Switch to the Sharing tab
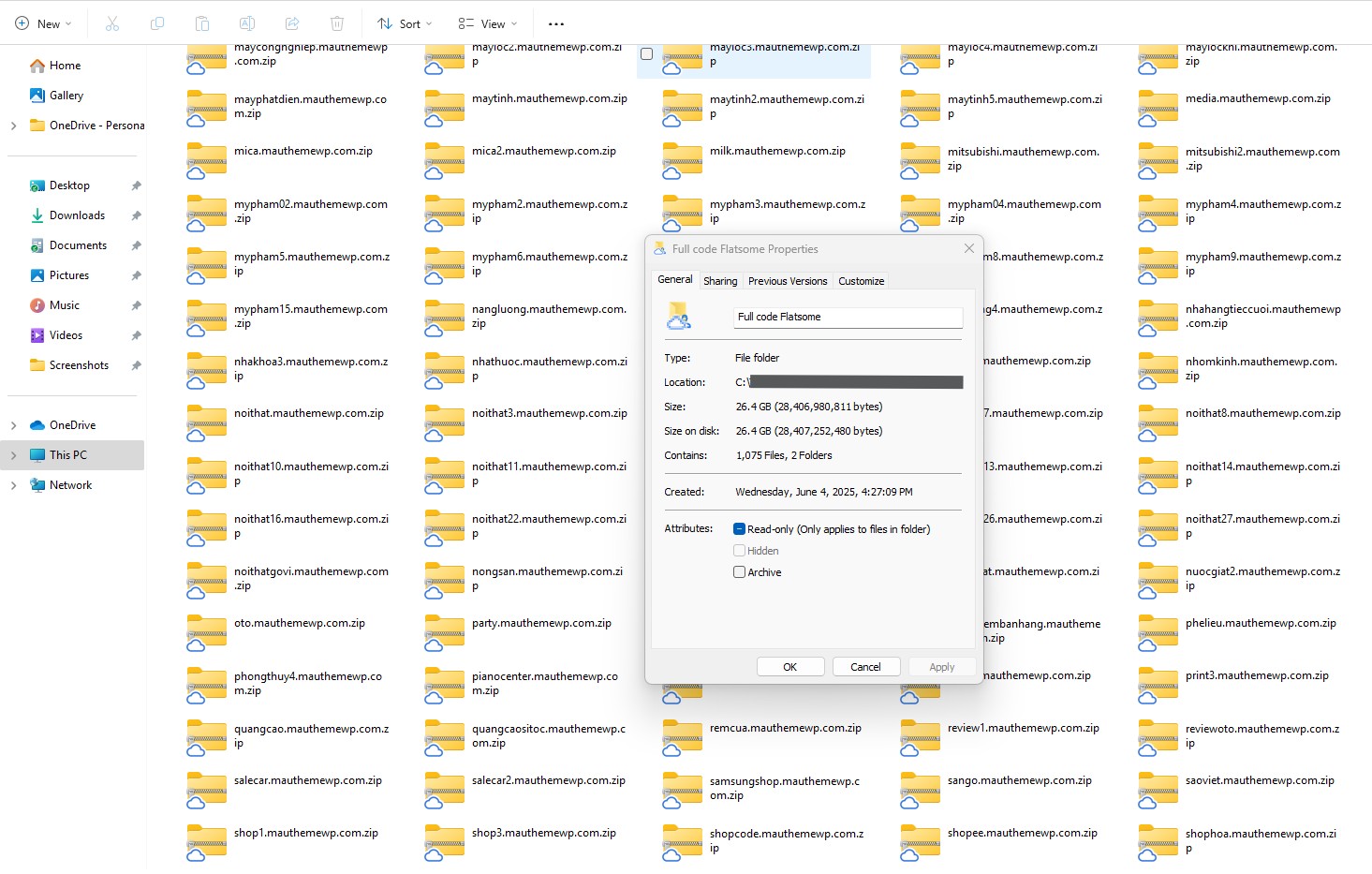Image resolution: width=1372 pixels, height=874 pixels. pos(720,281)
